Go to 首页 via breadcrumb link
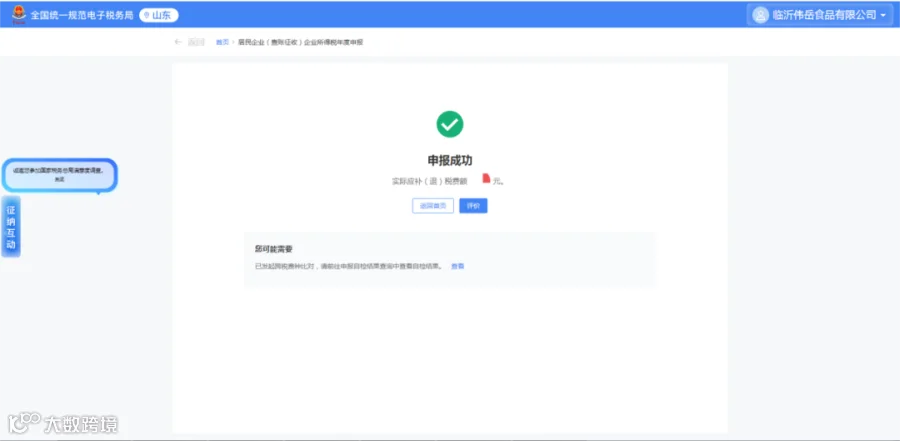 click(222, 42)
